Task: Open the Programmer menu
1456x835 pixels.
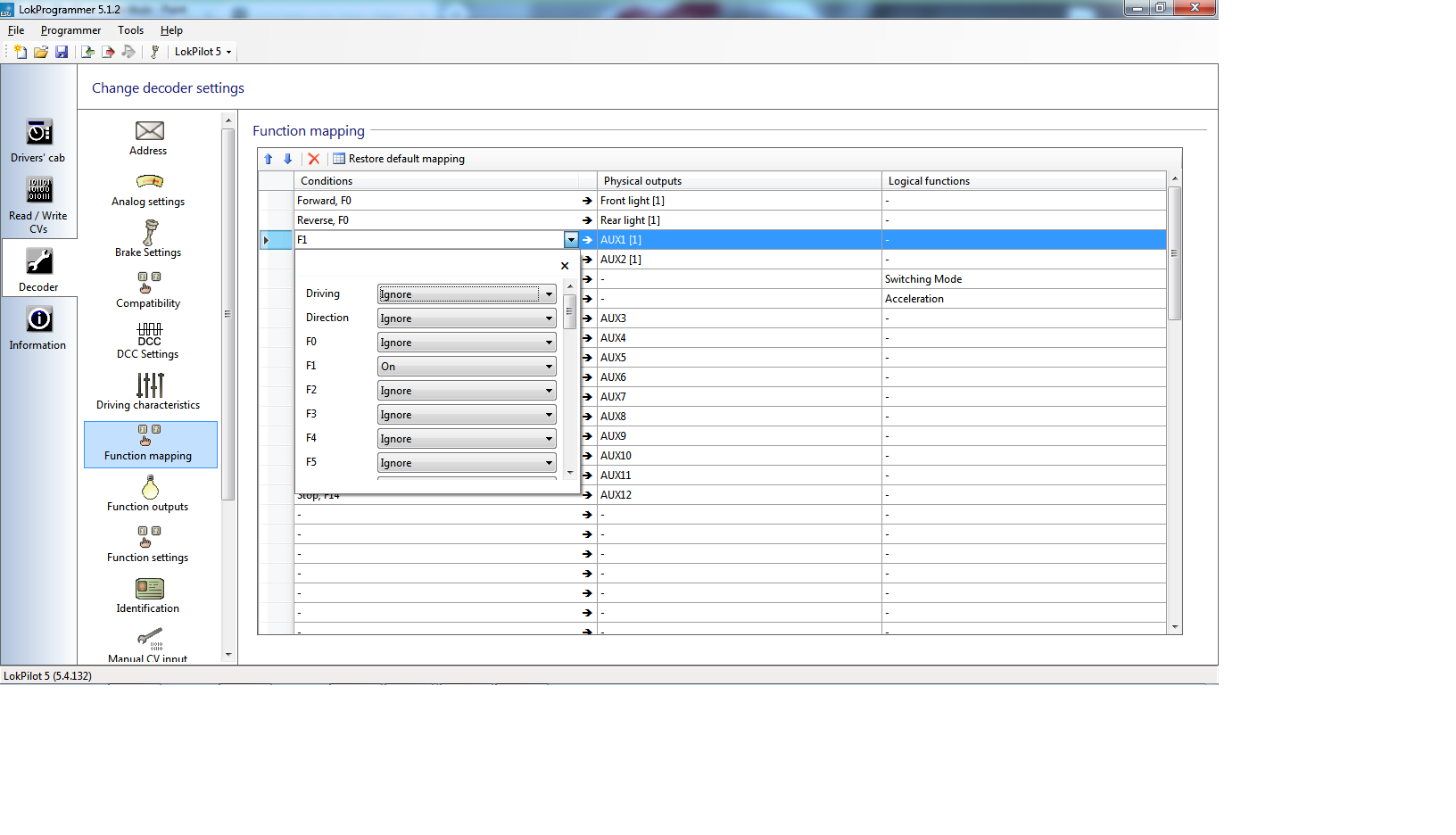Action: coord(70,30)
